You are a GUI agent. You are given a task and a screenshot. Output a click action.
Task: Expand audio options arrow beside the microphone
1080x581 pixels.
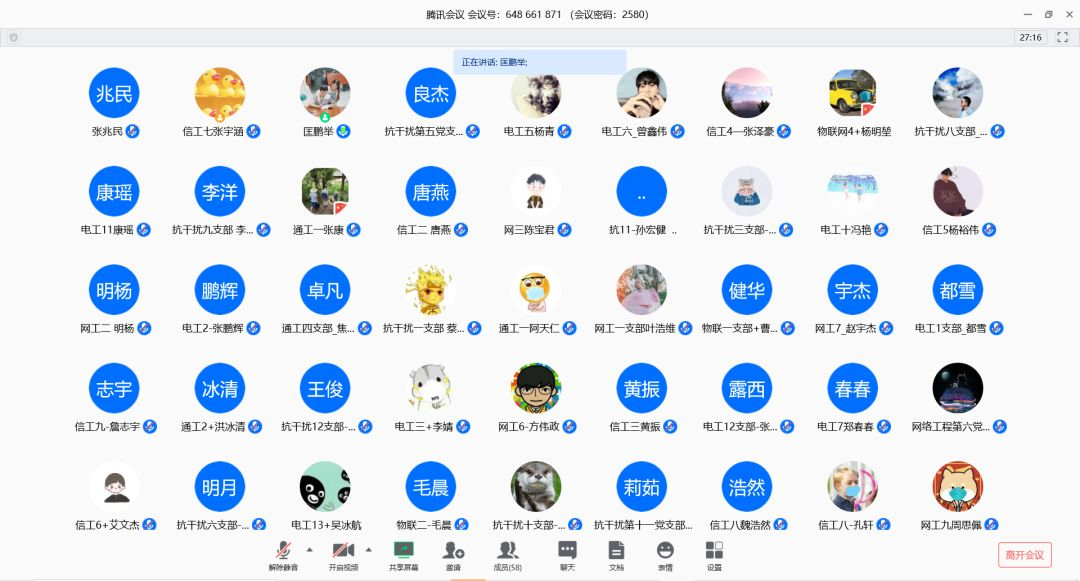pos(309,549)
